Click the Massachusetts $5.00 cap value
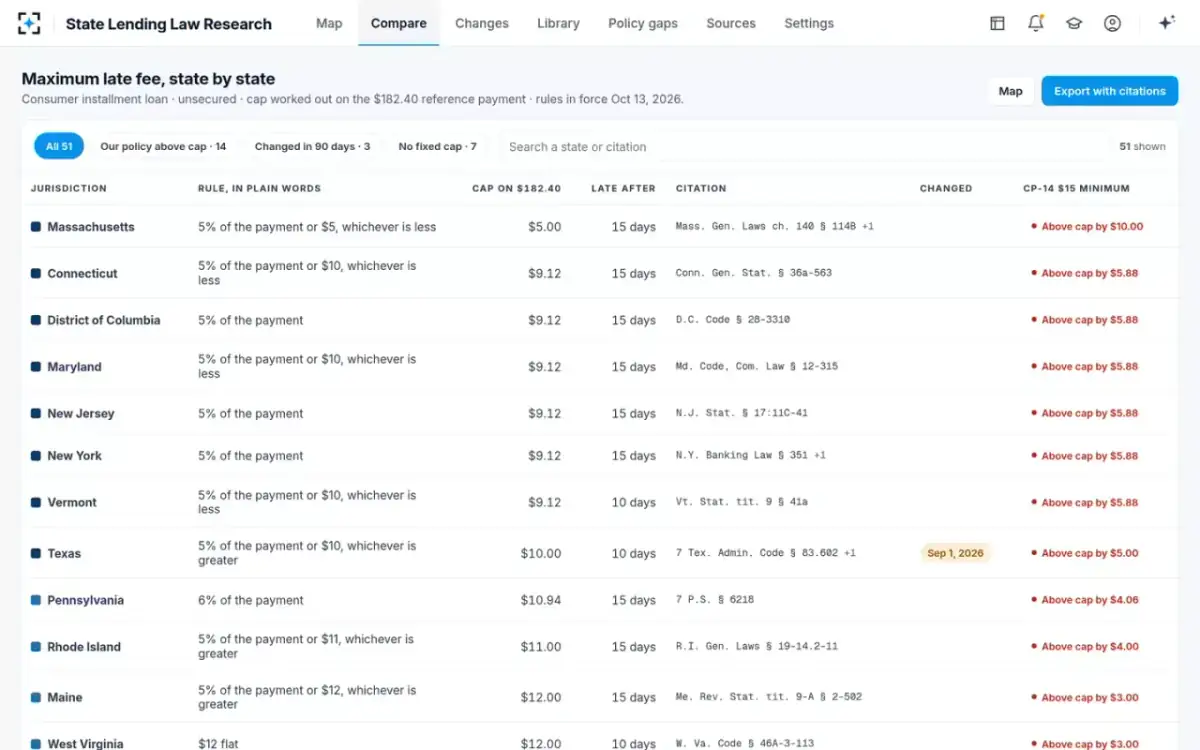 click(545, 227)
